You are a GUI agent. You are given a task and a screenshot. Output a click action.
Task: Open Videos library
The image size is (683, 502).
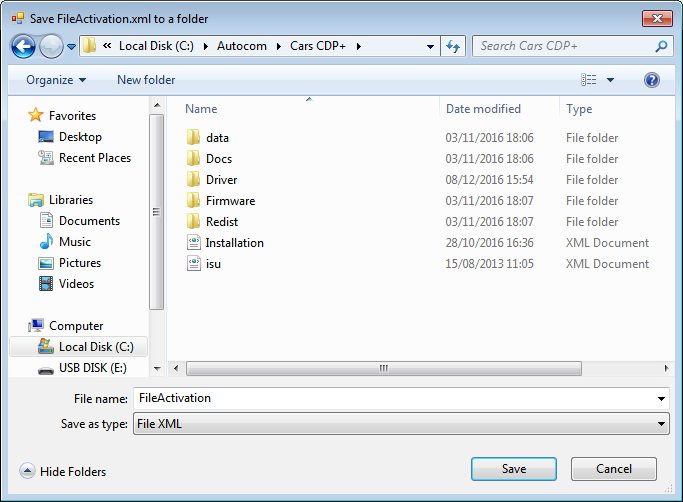click(76, 284)
